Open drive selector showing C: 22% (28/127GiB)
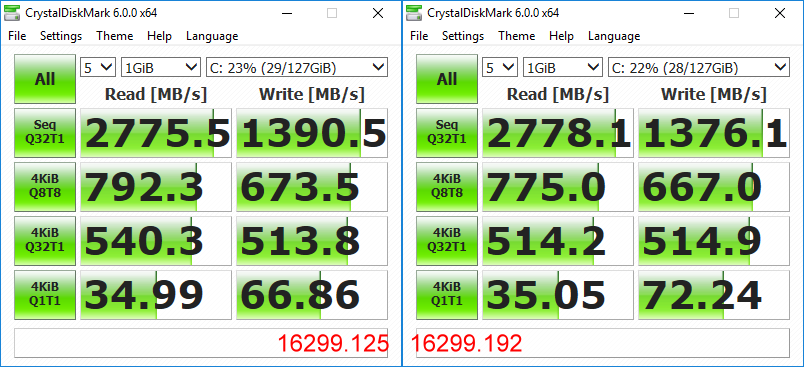804x367 pixels. [x=698, y=67]
